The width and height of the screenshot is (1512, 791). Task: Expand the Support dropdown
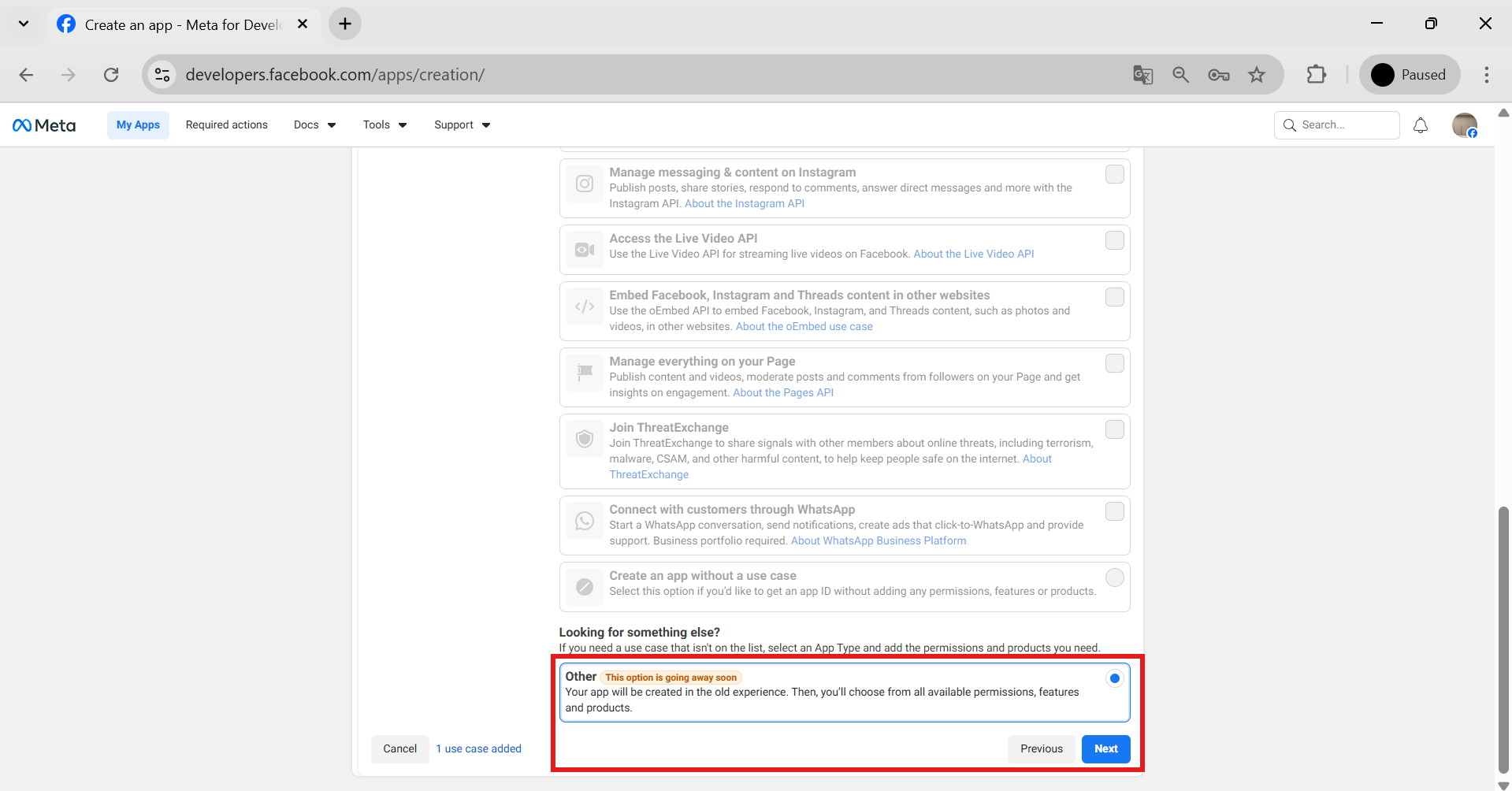(x=463, y=125)
